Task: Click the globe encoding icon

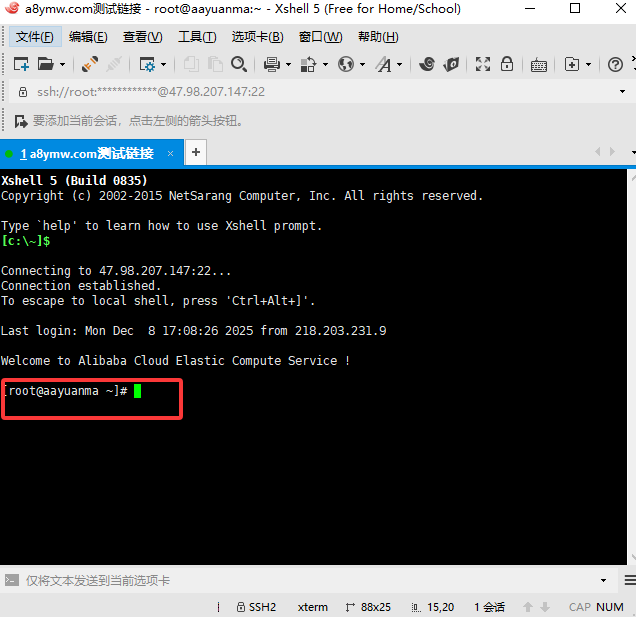Action: (346, 64)
